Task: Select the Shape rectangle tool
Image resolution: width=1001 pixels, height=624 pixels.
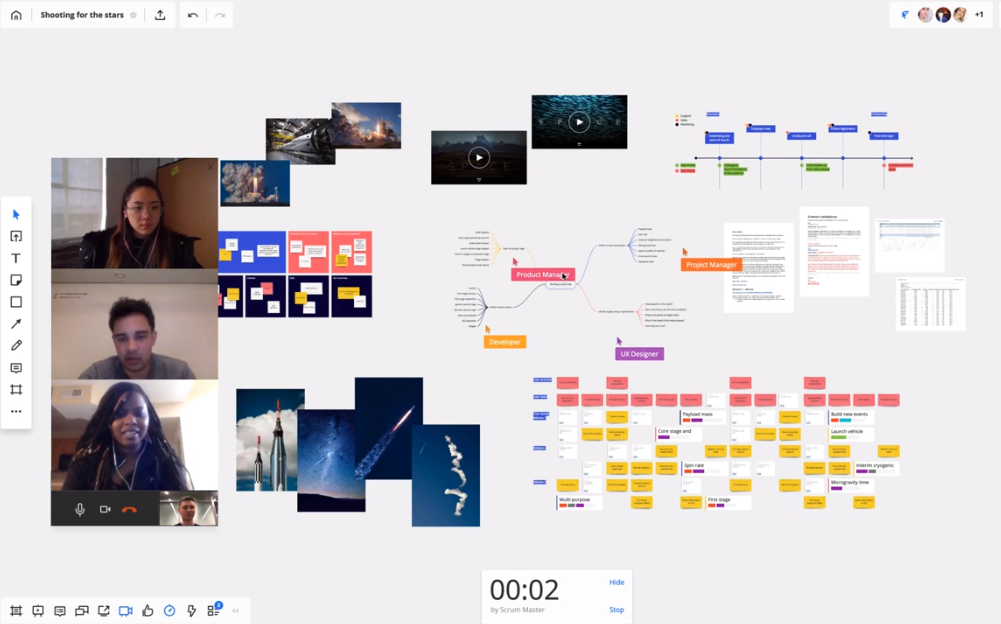Action: tap(16, 301)
